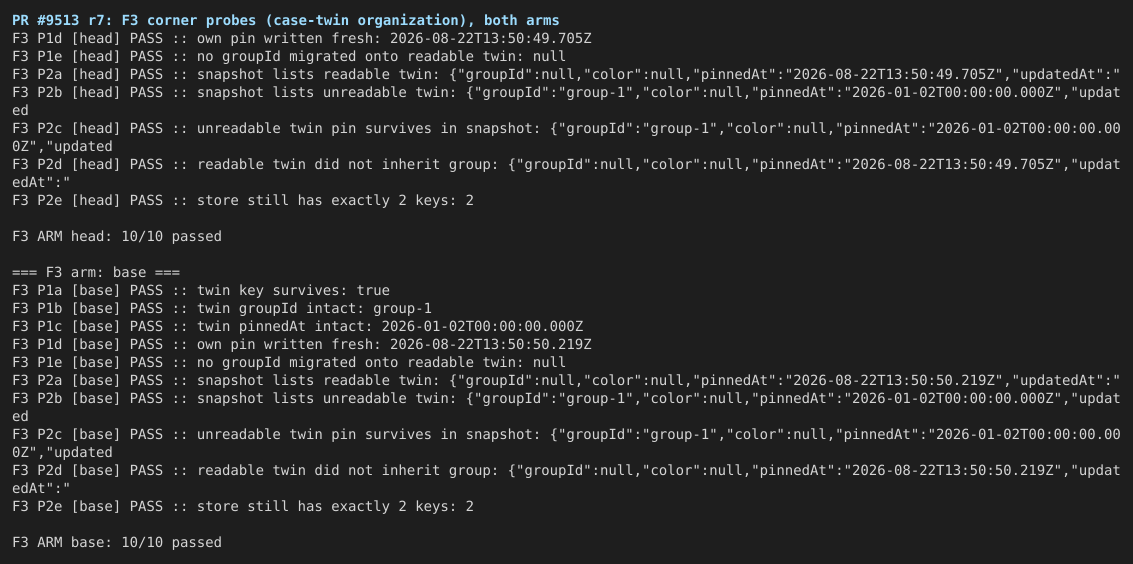Click the head arm P1d own pin line

[302, 38]
